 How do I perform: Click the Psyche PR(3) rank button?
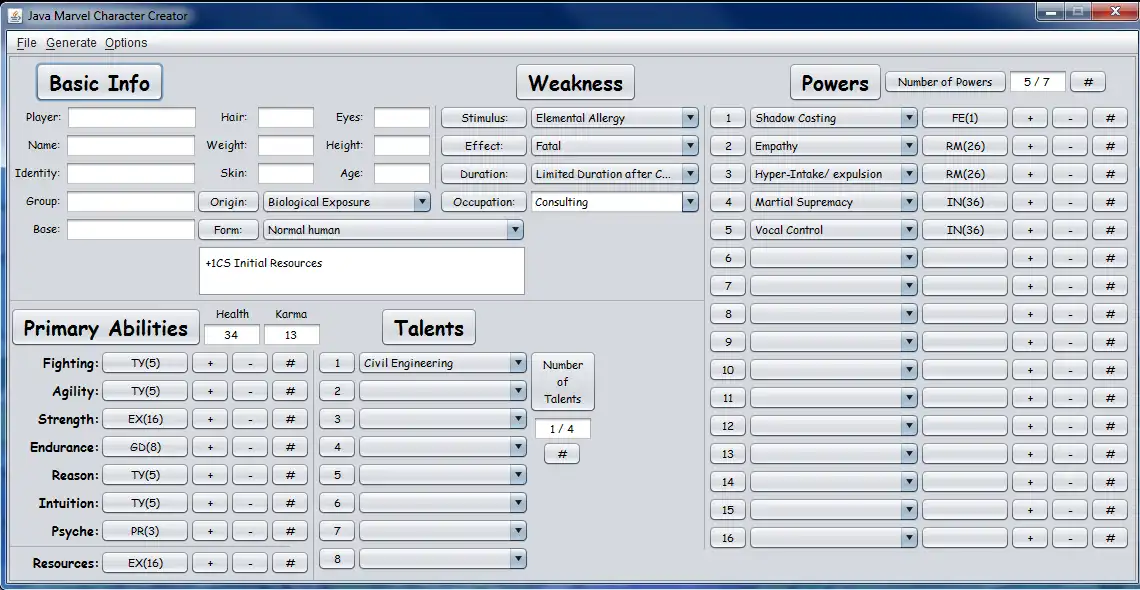pos(145,531)
